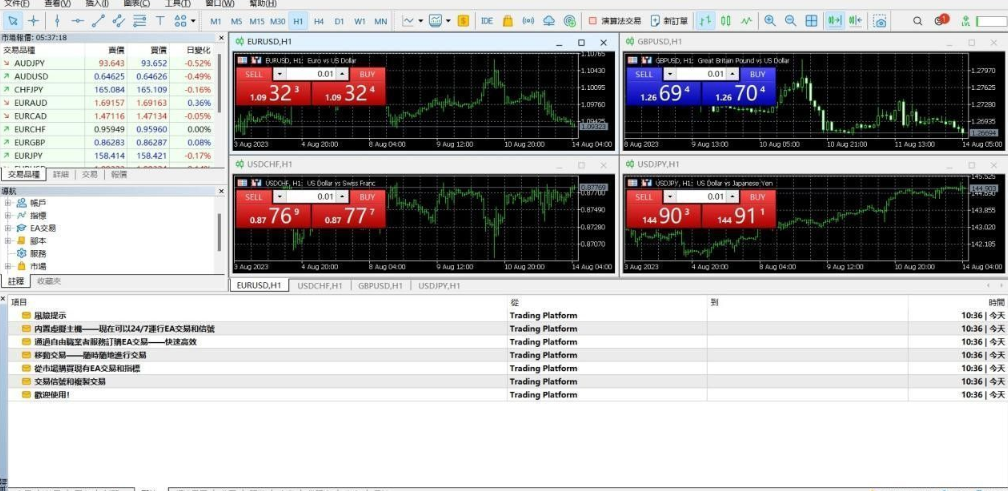Viewport: 1008px width, 491px height.
Task: Expand the EA交易 tree node
Action: tap(8, 228)
